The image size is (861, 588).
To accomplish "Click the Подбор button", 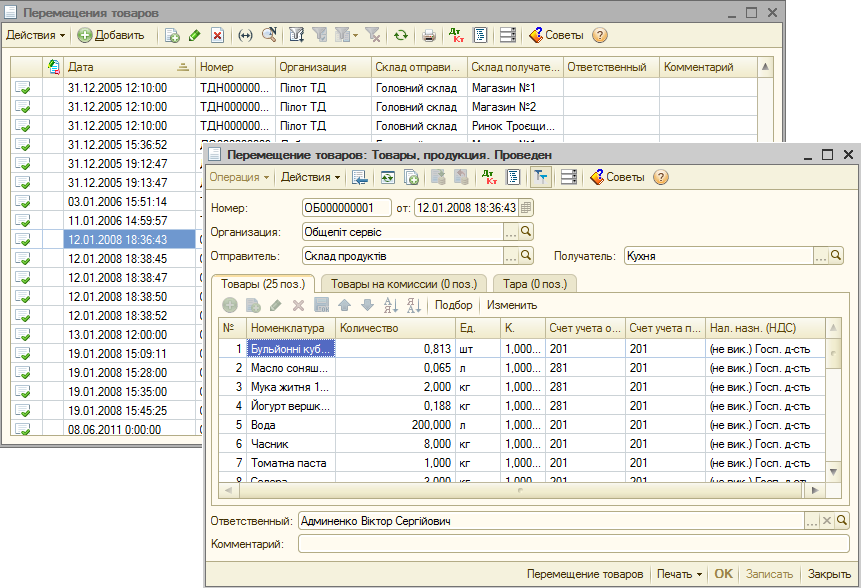I will pyautogui.click(x=453, y=305).
